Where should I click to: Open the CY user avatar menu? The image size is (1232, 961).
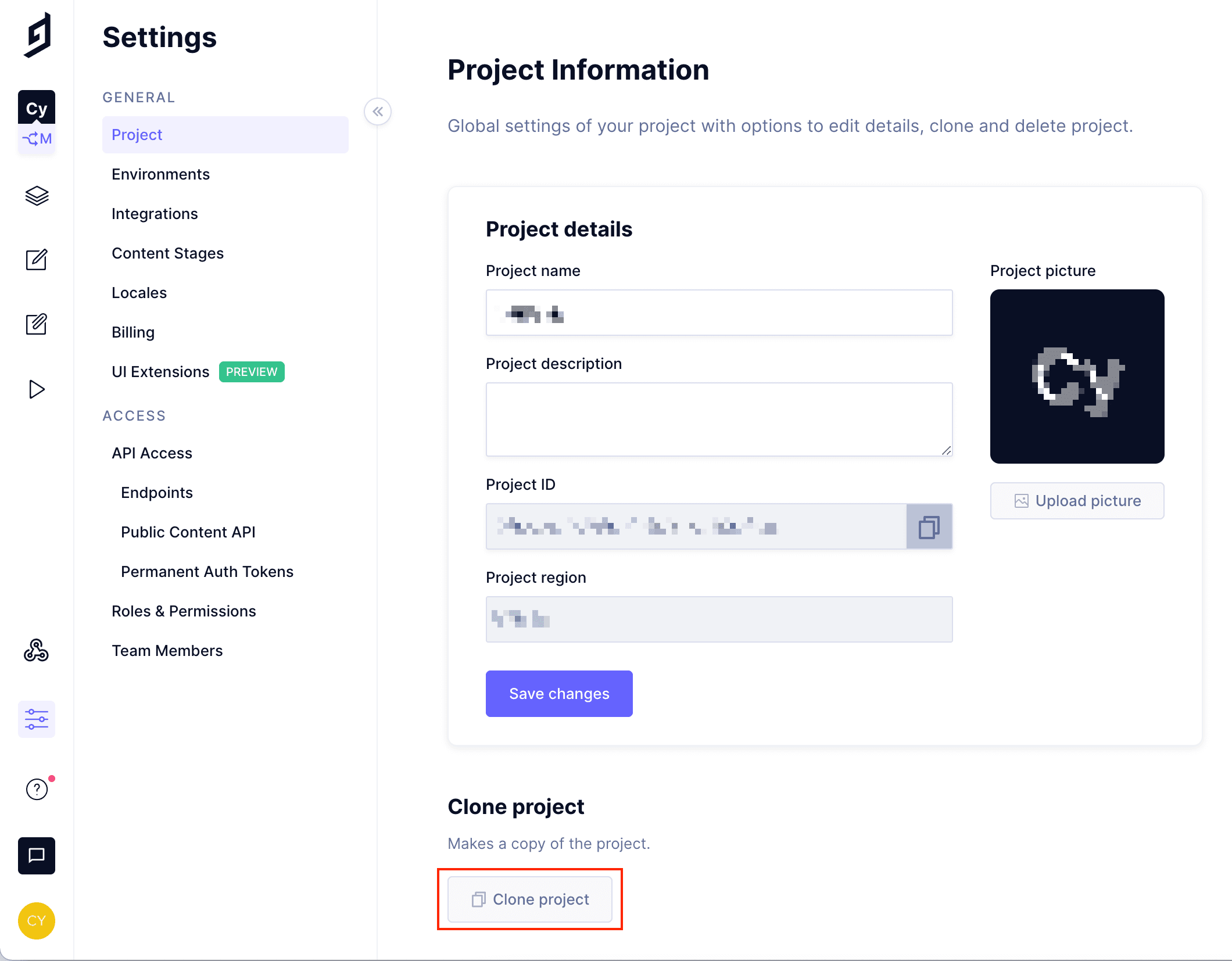click(x=37, y=920)
